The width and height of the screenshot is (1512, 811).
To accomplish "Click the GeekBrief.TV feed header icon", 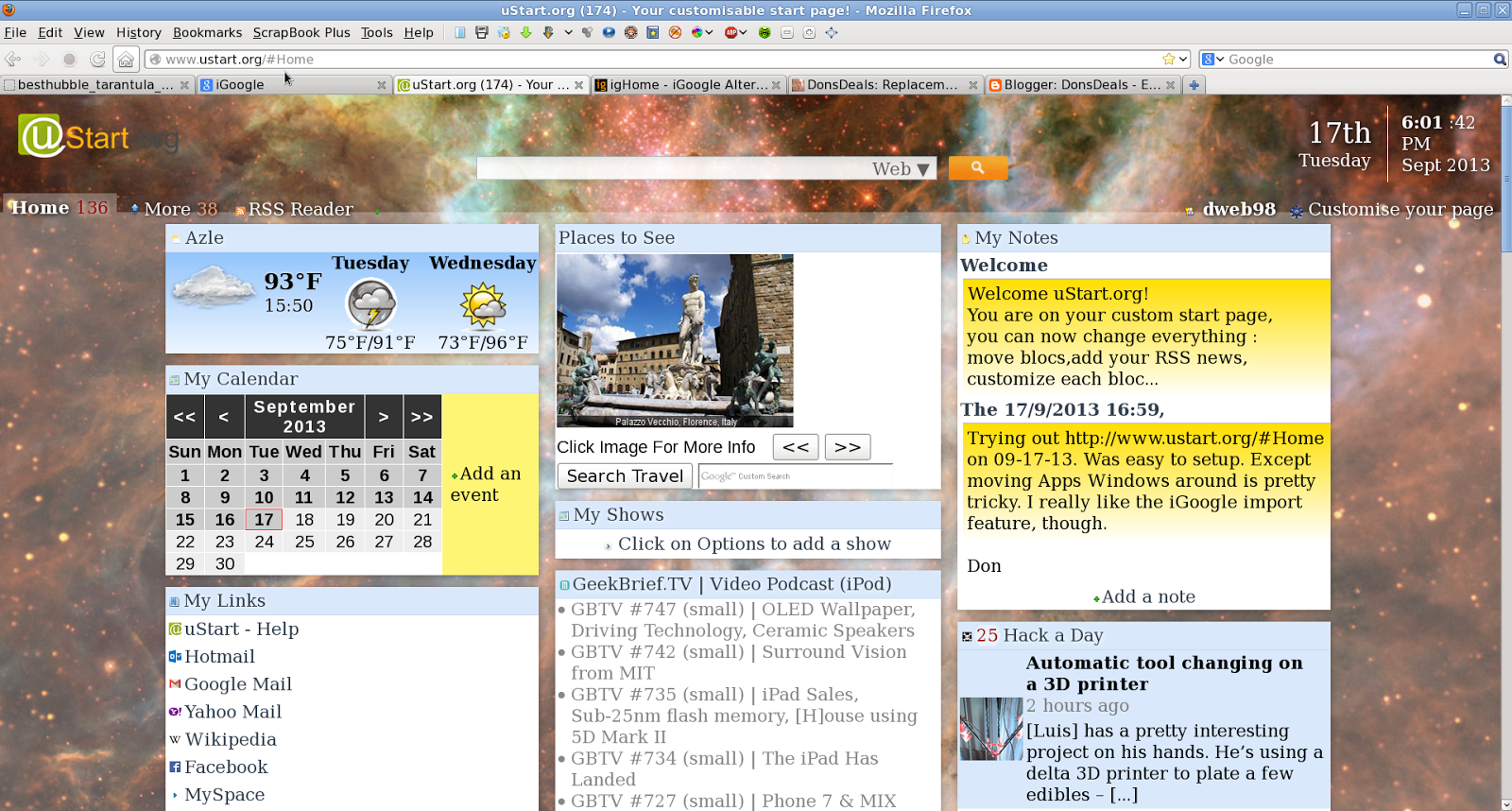I will coord(564,585).
